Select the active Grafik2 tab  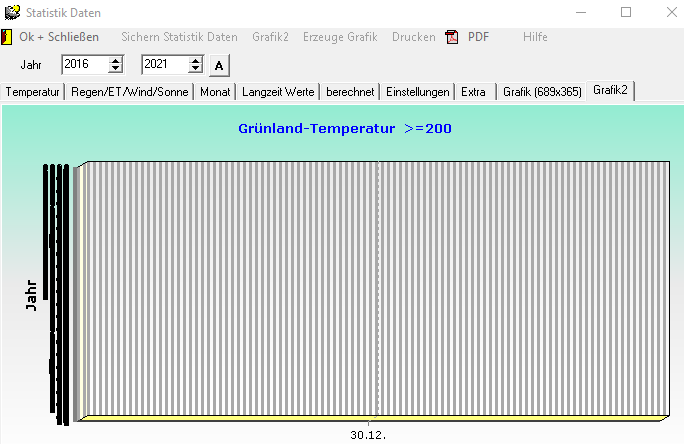pos(610,90)
